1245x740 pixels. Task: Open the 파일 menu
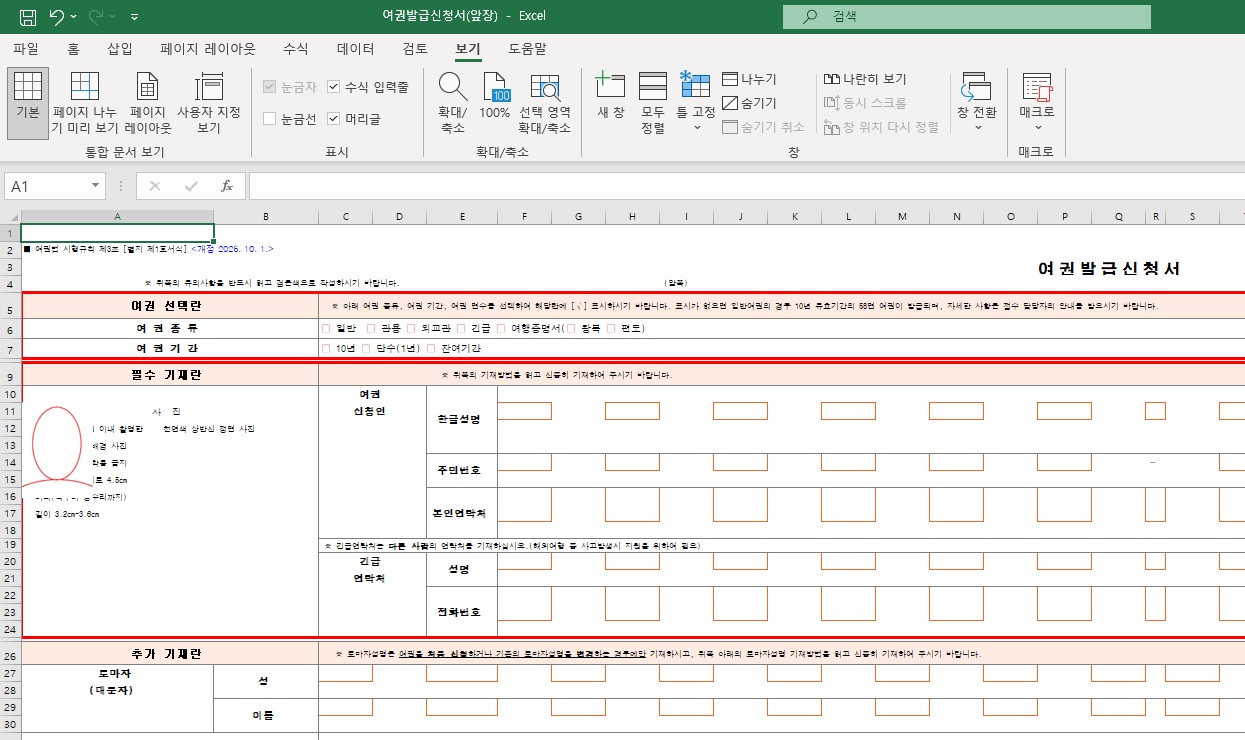tap(26, 47)
